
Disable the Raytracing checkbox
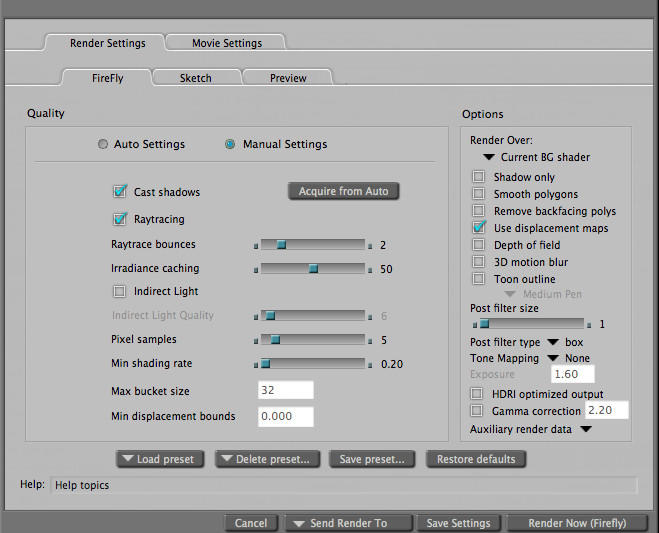[x=120, y=219]
